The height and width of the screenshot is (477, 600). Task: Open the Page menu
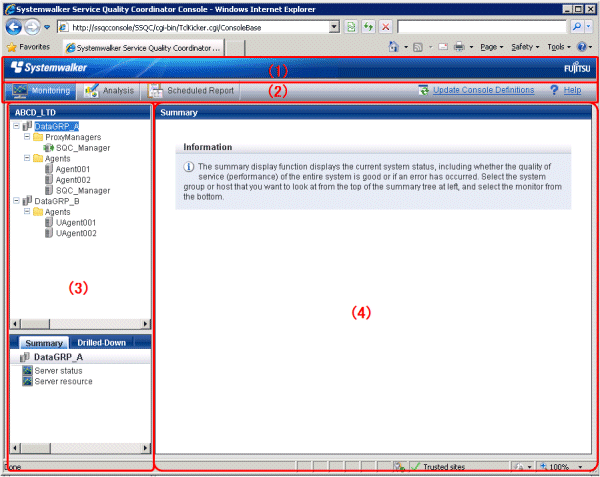click(x=492, y=47)
